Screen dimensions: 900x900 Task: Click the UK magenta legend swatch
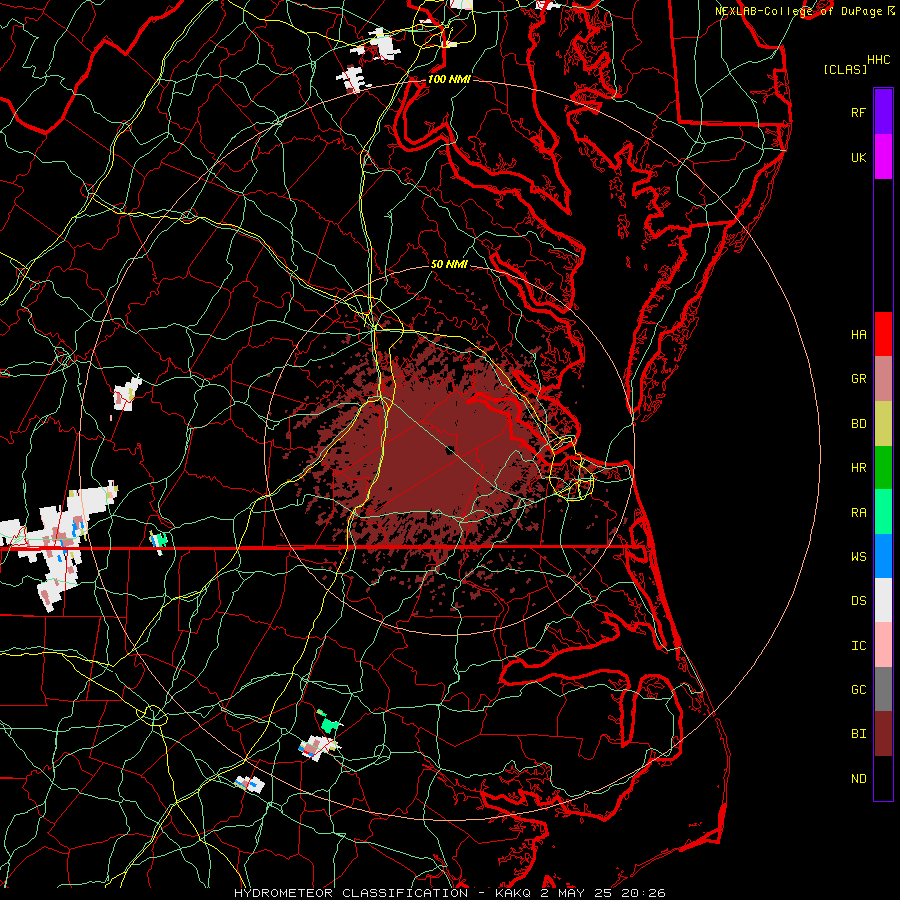tap(883, 157)
